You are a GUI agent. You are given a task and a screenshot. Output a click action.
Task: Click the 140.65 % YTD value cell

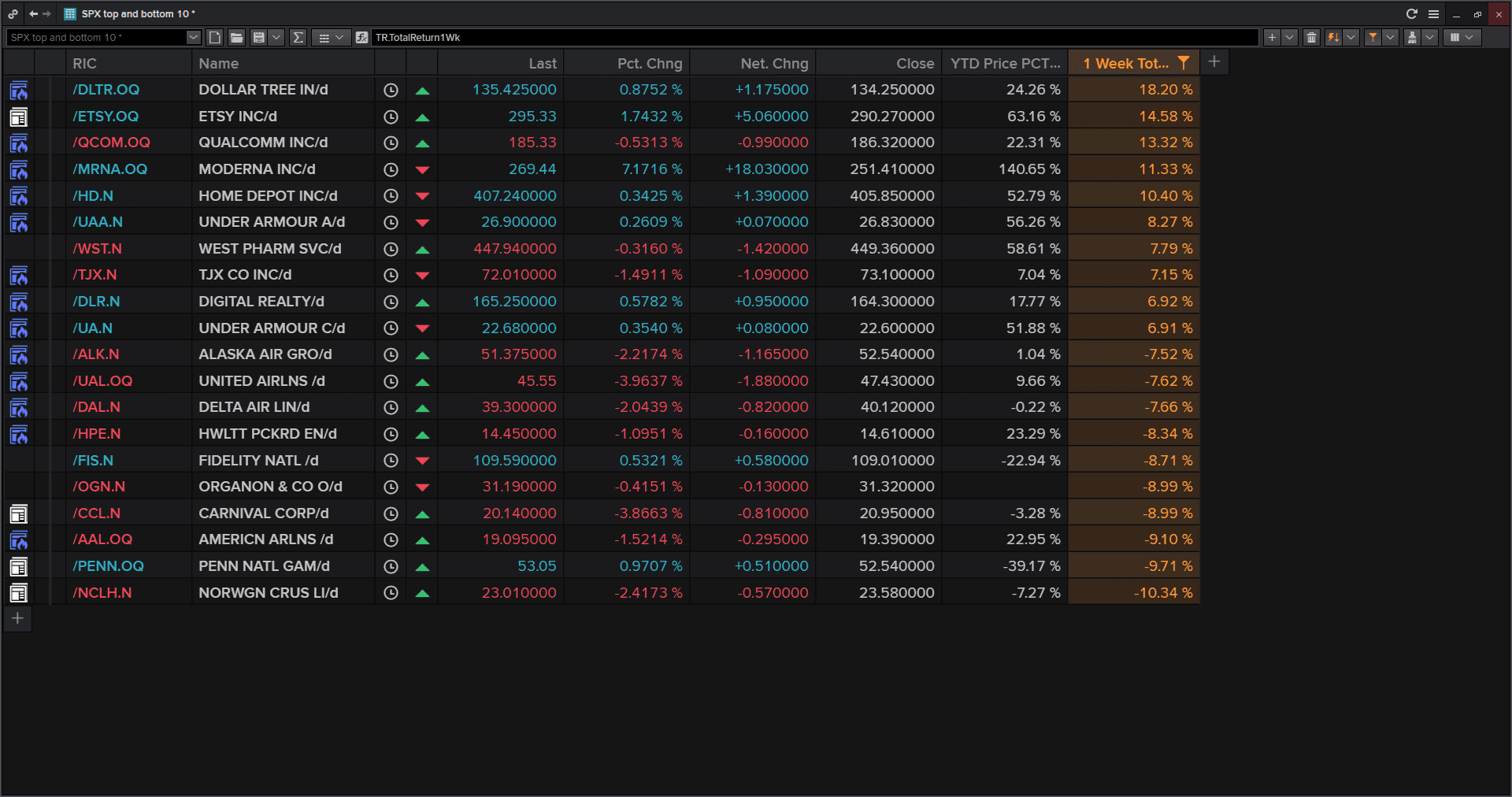tap(1005, 169)
